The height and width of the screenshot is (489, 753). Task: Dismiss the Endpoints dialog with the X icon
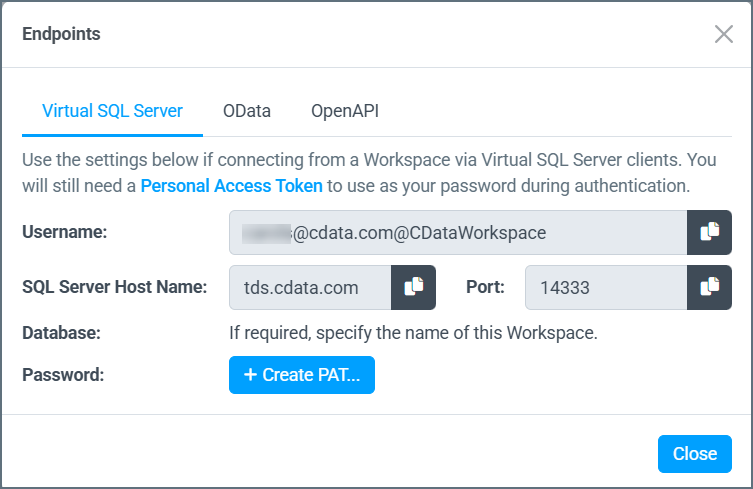723,34
